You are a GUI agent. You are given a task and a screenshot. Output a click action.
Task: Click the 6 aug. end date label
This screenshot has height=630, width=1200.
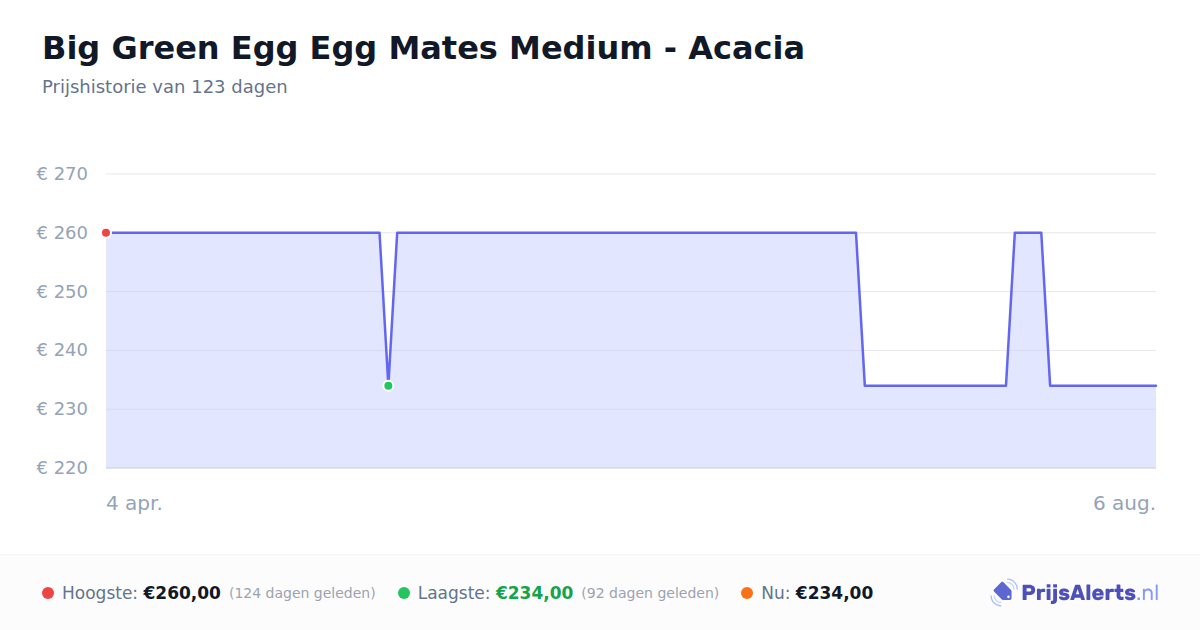tap(1124, 504)
